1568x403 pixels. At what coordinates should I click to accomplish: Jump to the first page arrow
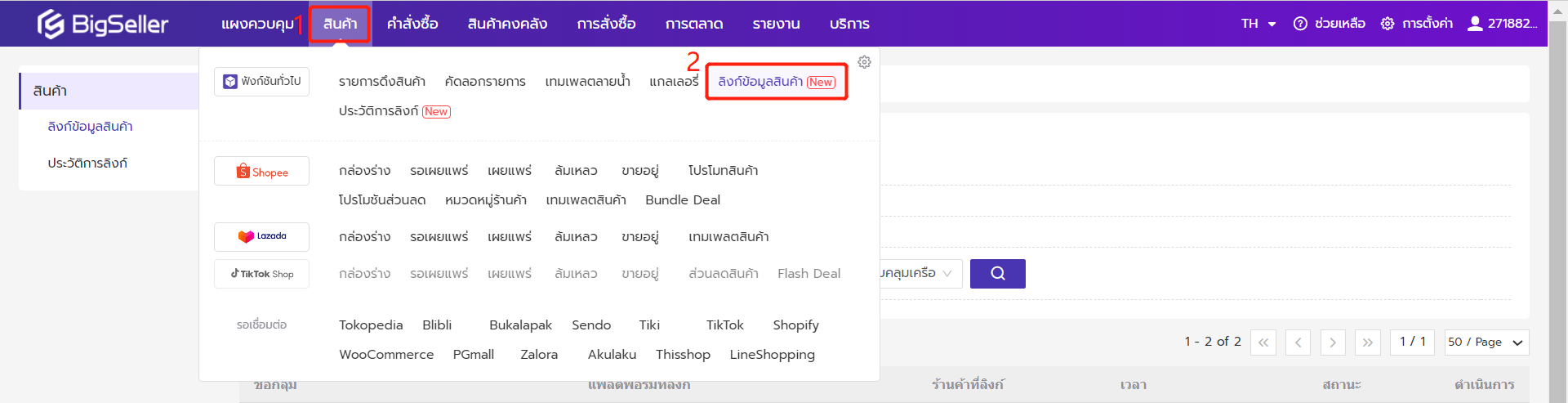point(1263,343)
